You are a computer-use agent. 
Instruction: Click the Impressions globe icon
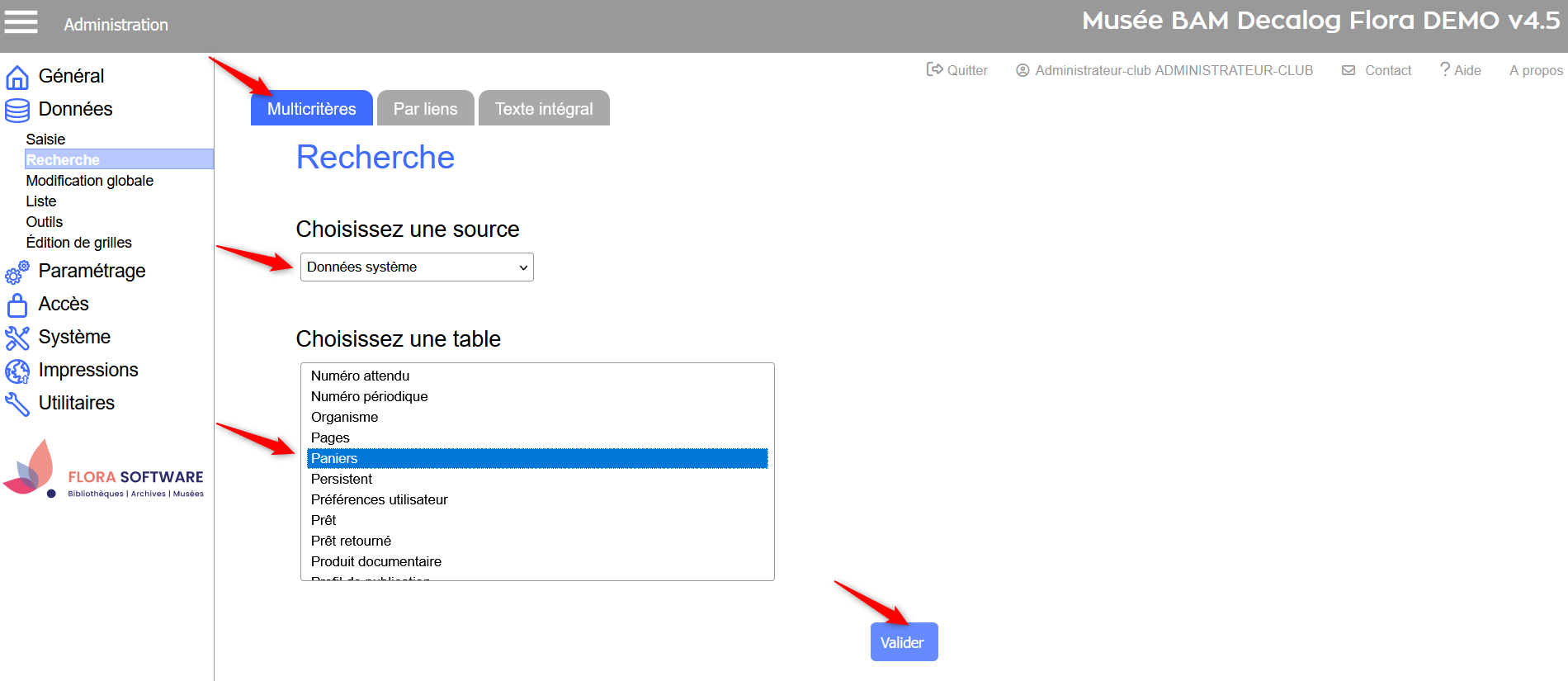point(17,371)
